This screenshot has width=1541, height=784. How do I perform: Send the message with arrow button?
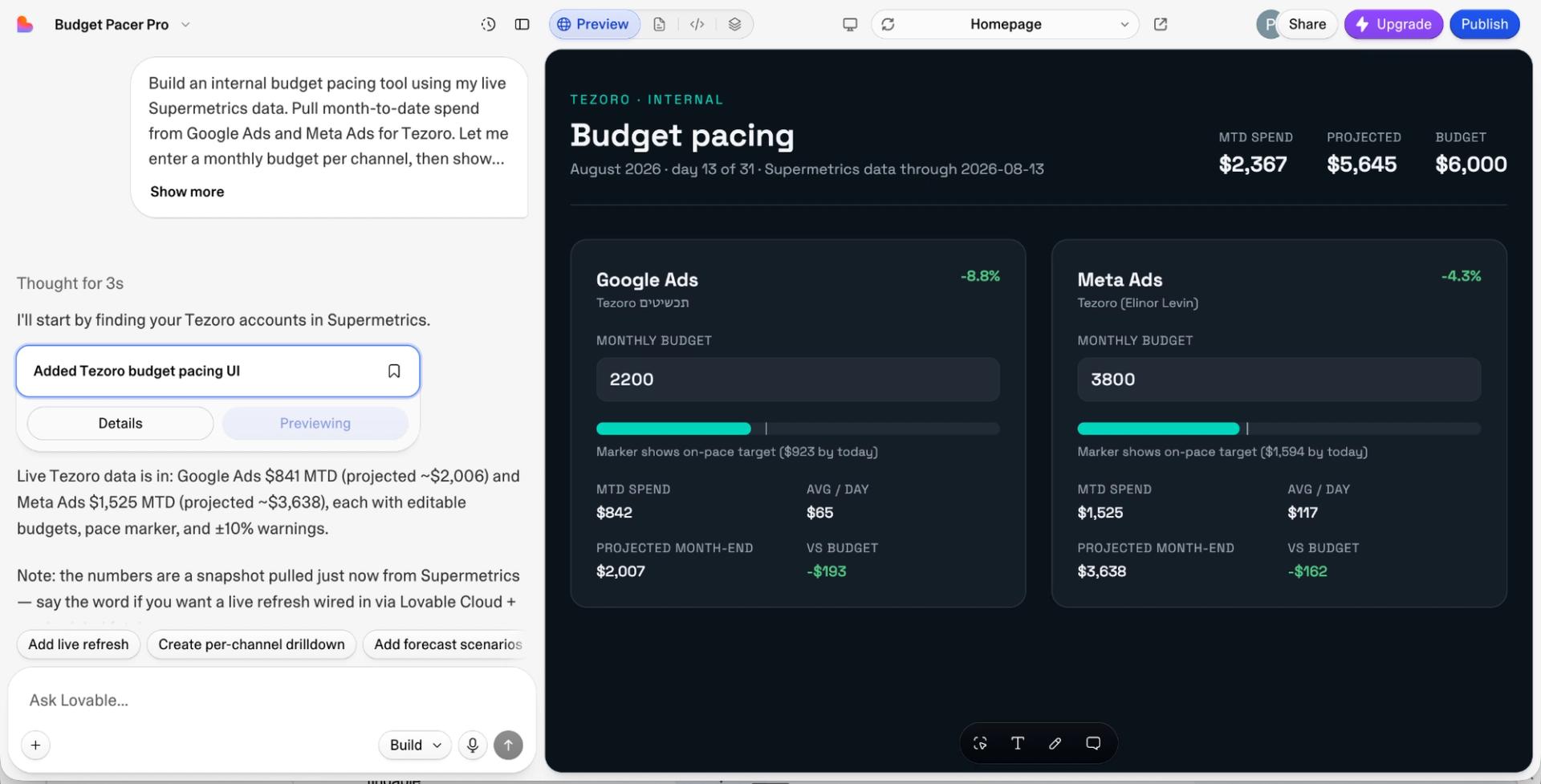click(x=508, y=745)
